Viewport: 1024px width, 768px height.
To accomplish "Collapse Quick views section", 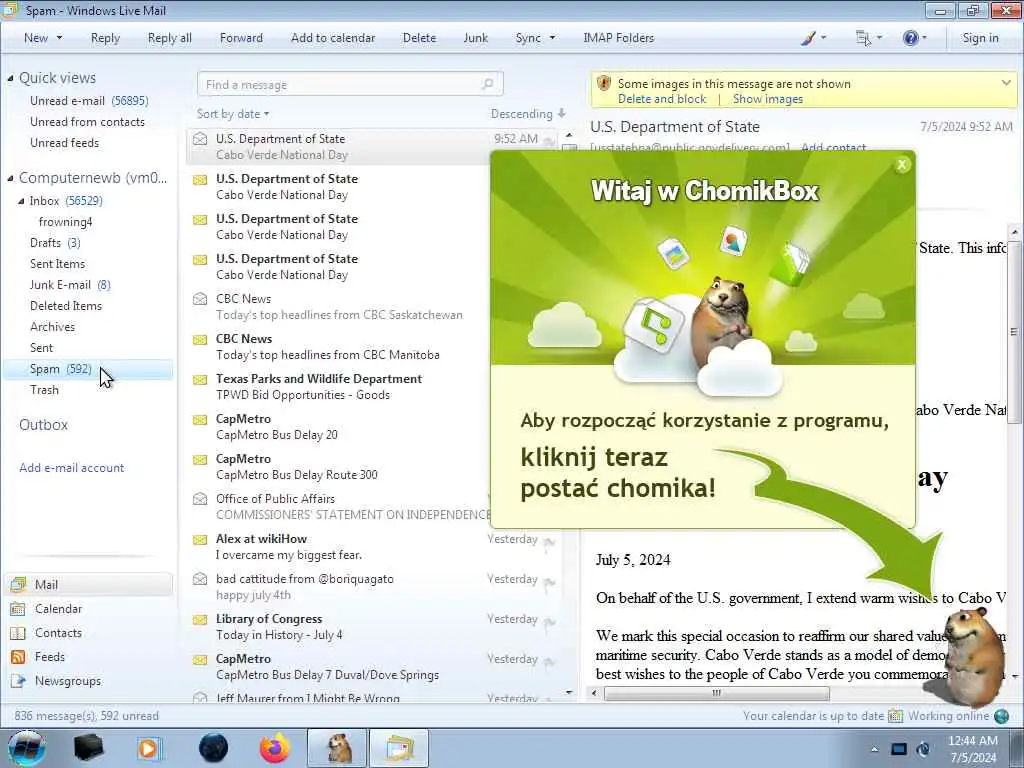I will [10, 78].
